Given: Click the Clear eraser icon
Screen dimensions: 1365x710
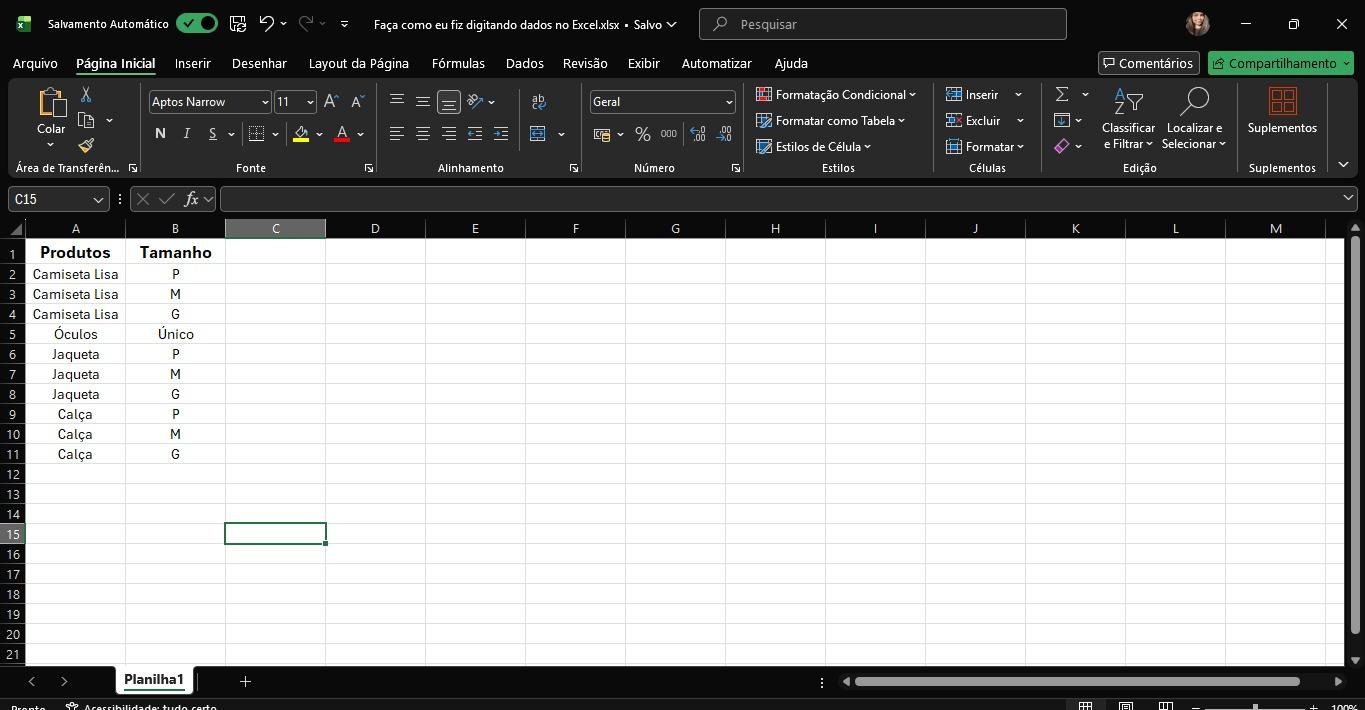Looking at the screenshot, I should point(1061,146).
